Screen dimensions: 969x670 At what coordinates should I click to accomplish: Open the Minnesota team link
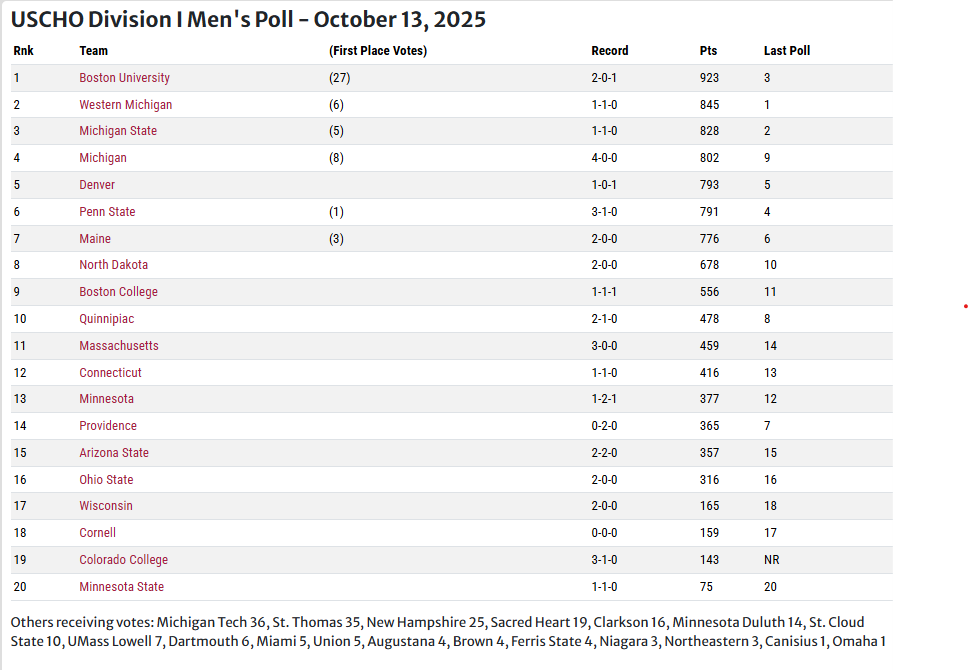(106, 399)
